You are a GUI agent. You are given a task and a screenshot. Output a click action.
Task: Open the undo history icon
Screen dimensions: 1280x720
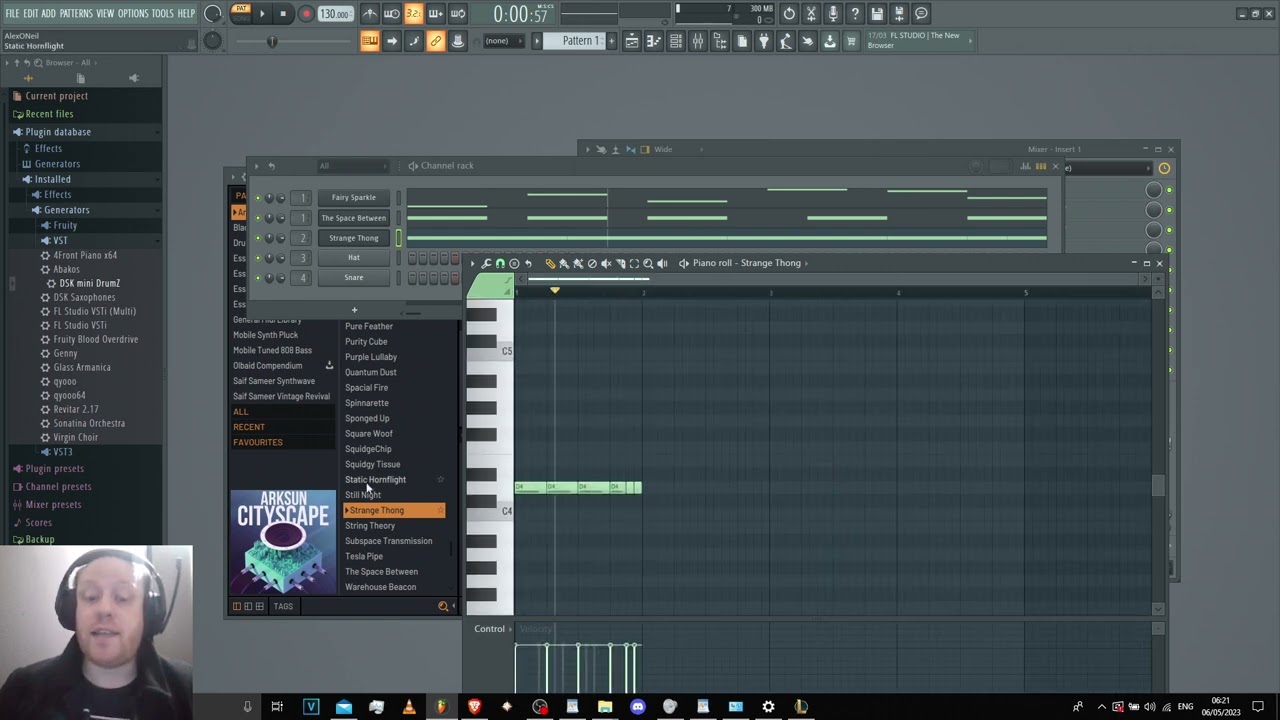coord(789,14)
